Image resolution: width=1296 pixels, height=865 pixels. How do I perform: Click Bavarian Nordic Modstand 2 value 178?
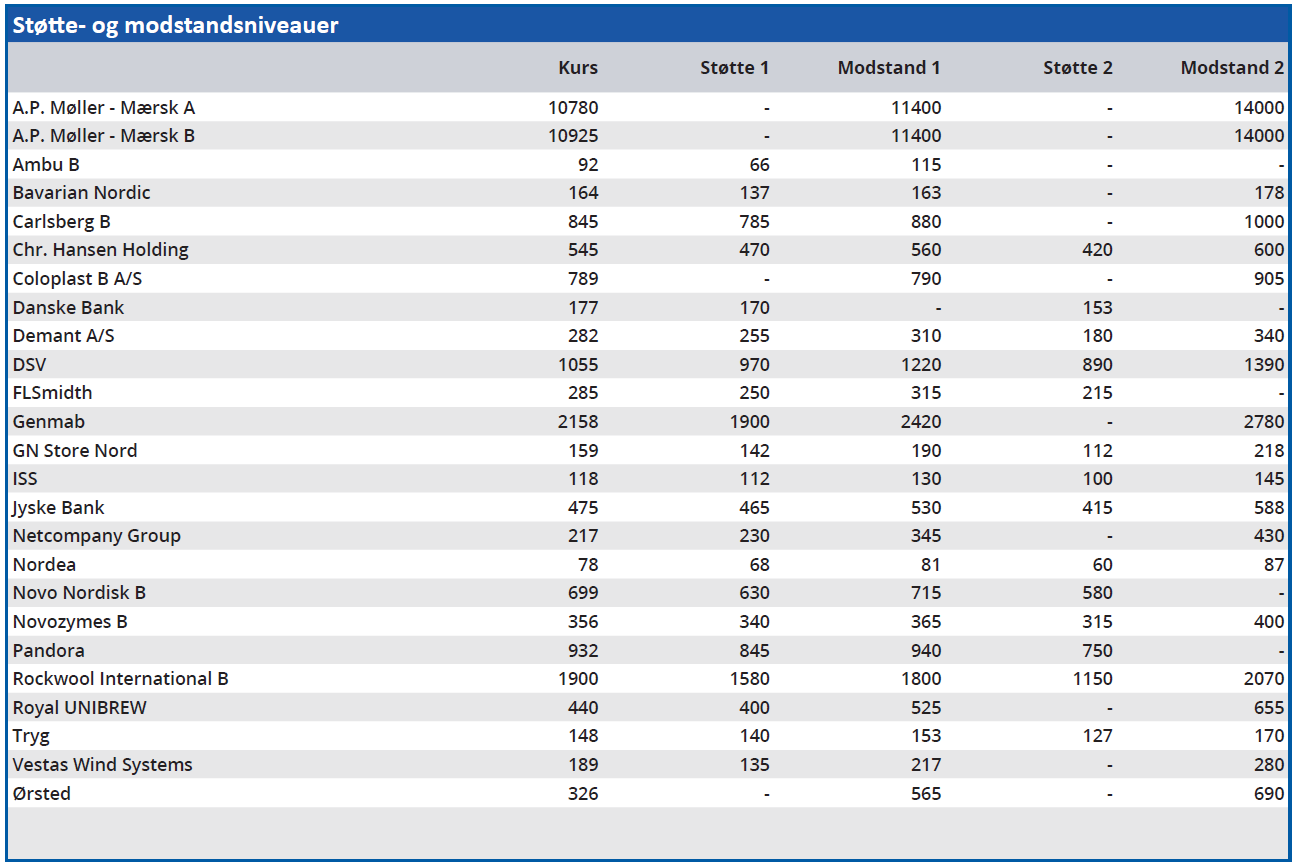pos(1269,193)
